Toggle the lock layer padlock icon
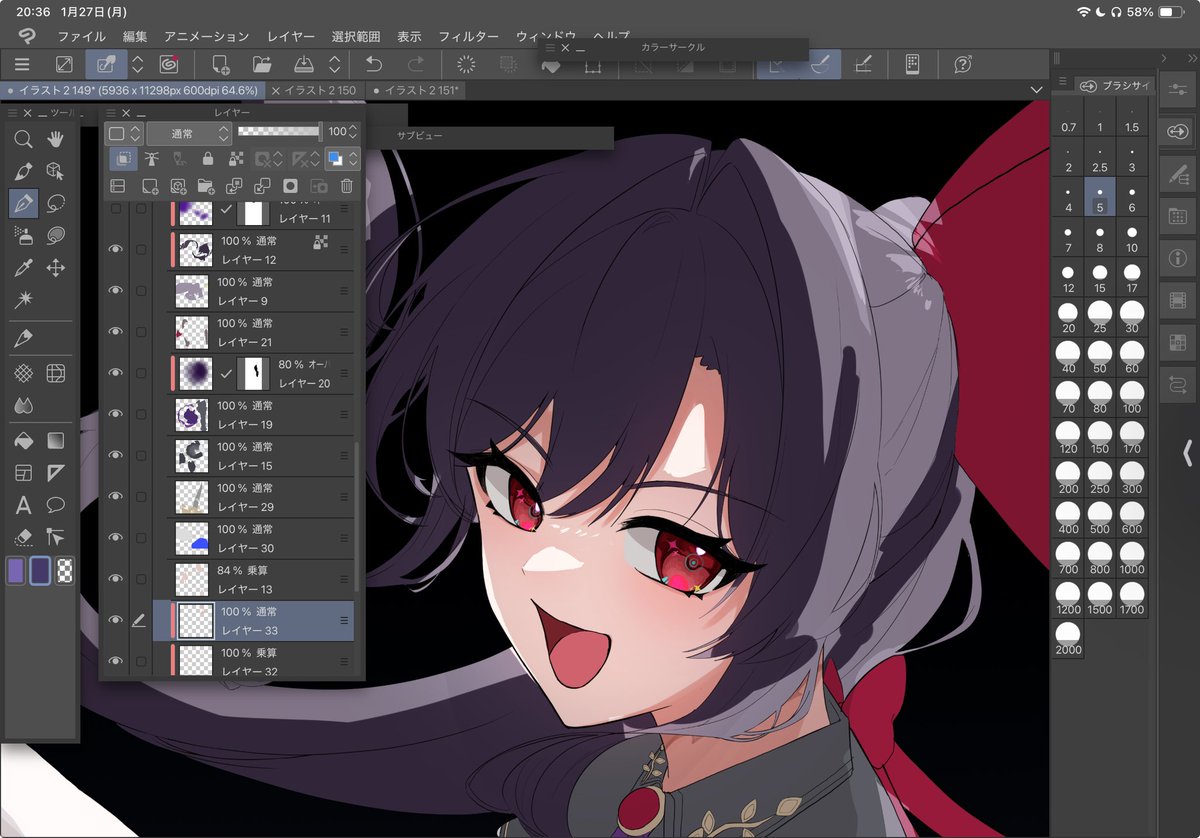This screenshot has height=838, width=1200. pyautogui.click(x=207, y=158)
